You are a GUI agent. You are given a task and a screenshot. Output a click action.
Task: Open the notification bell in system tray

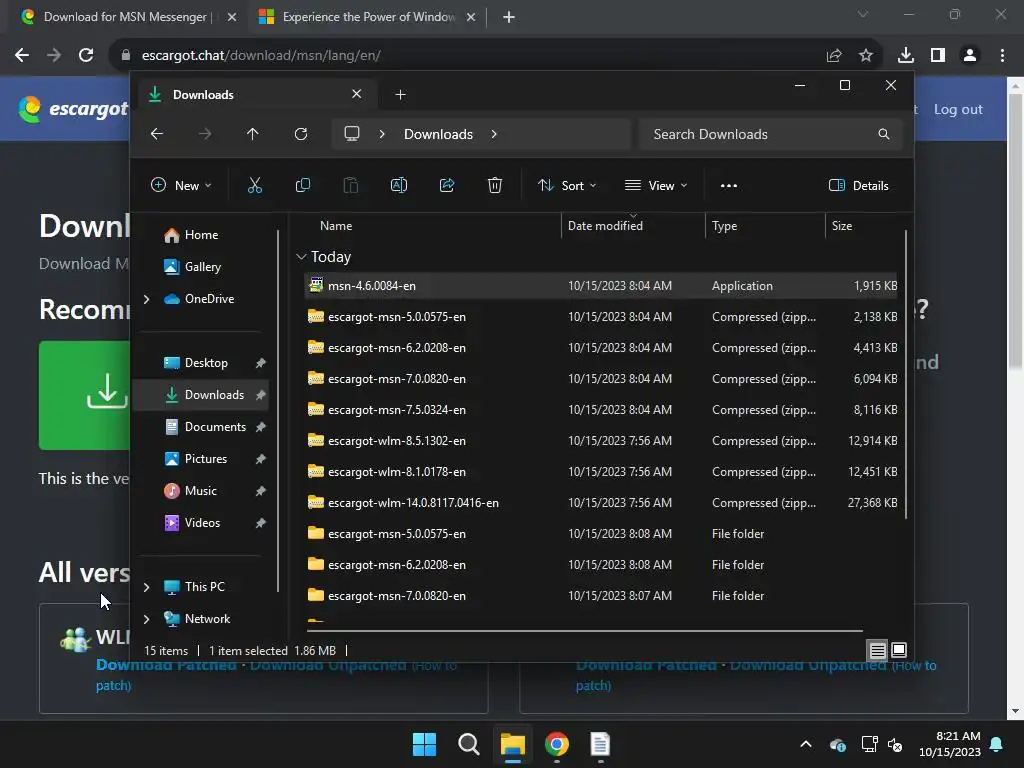[997, 744]
